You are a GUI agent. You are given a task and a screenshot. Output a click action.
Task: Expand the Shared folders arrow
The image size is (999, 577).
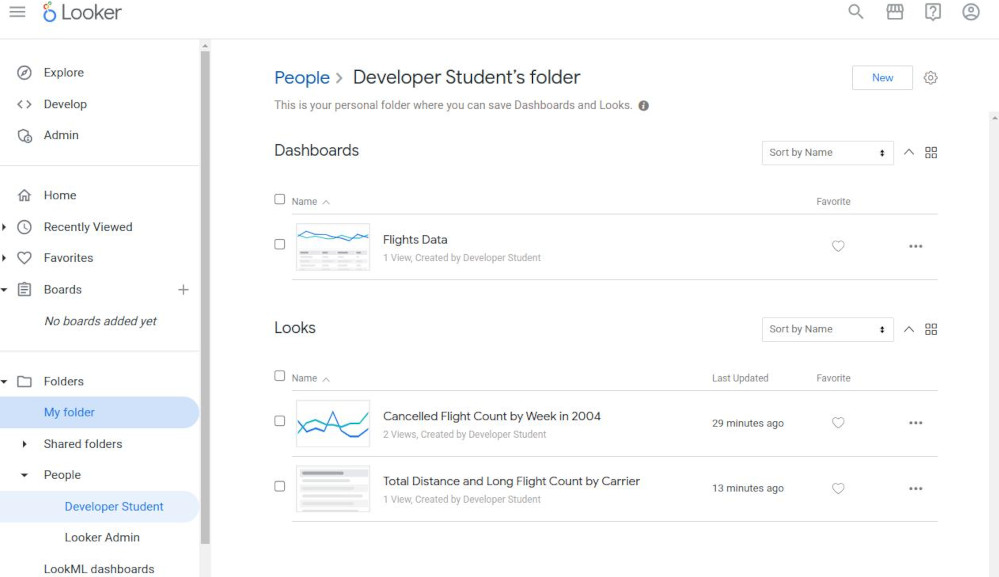point(24,444)
